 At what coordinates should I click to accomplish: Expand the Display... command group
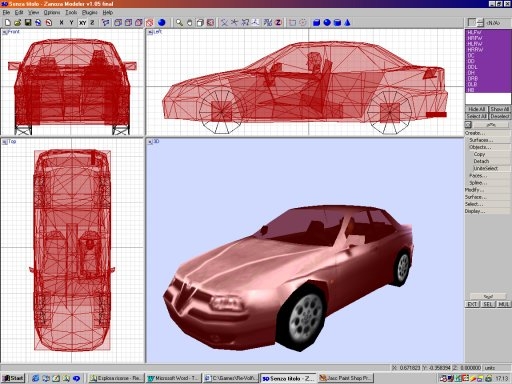click(x=488, y=211)
